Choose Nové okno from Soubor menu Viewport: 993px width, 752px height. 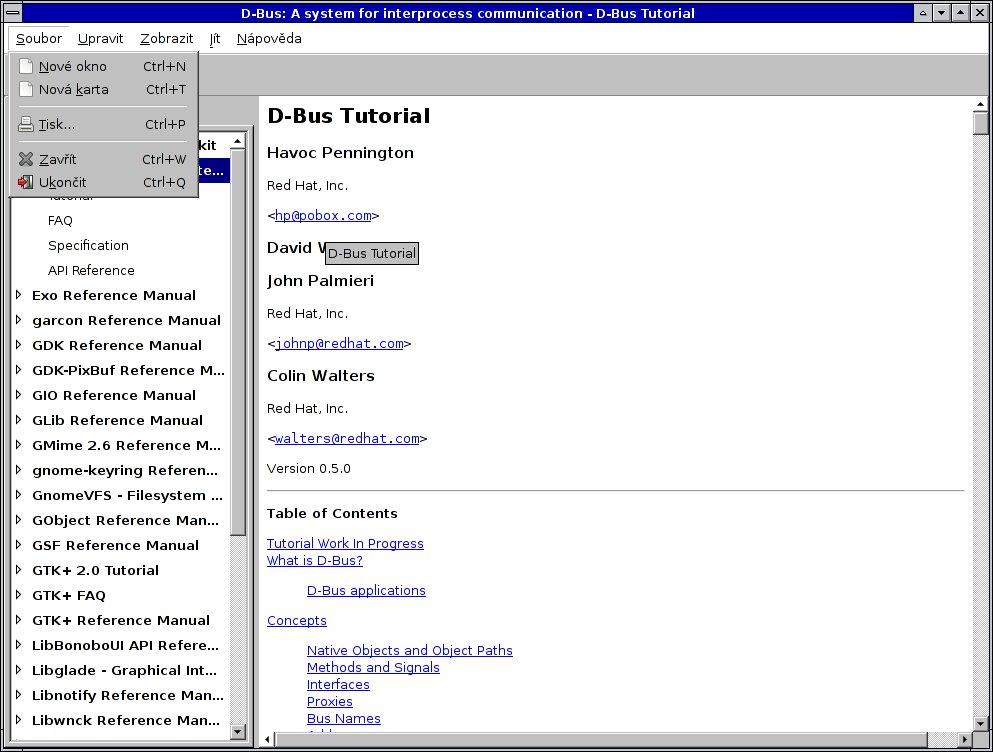coord(103,66)
